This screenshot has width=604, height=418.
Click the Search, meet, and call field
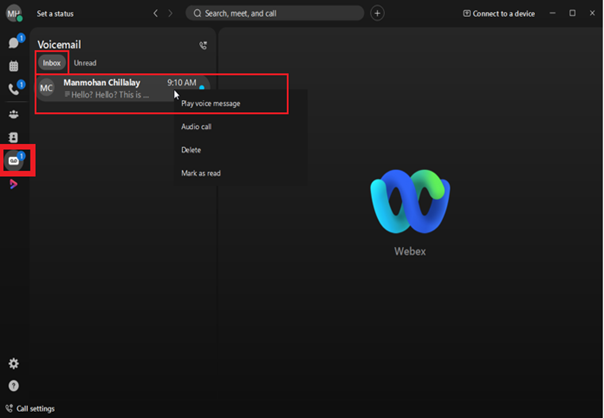pos(275,13)
